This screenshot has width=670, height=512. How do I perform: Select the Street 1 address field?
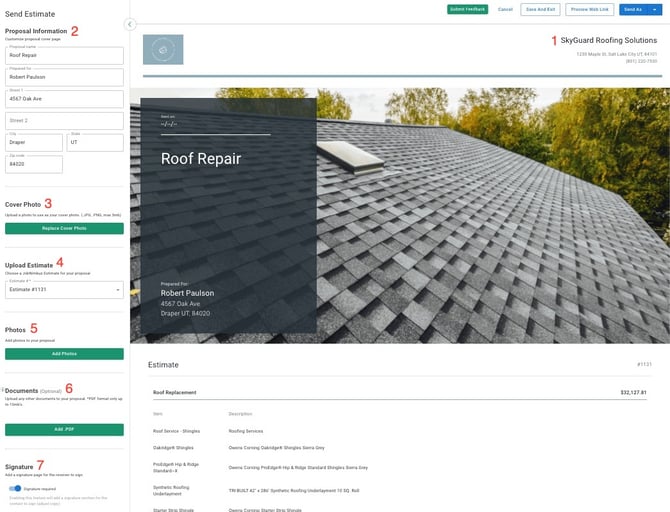click(x=64, y=99)
